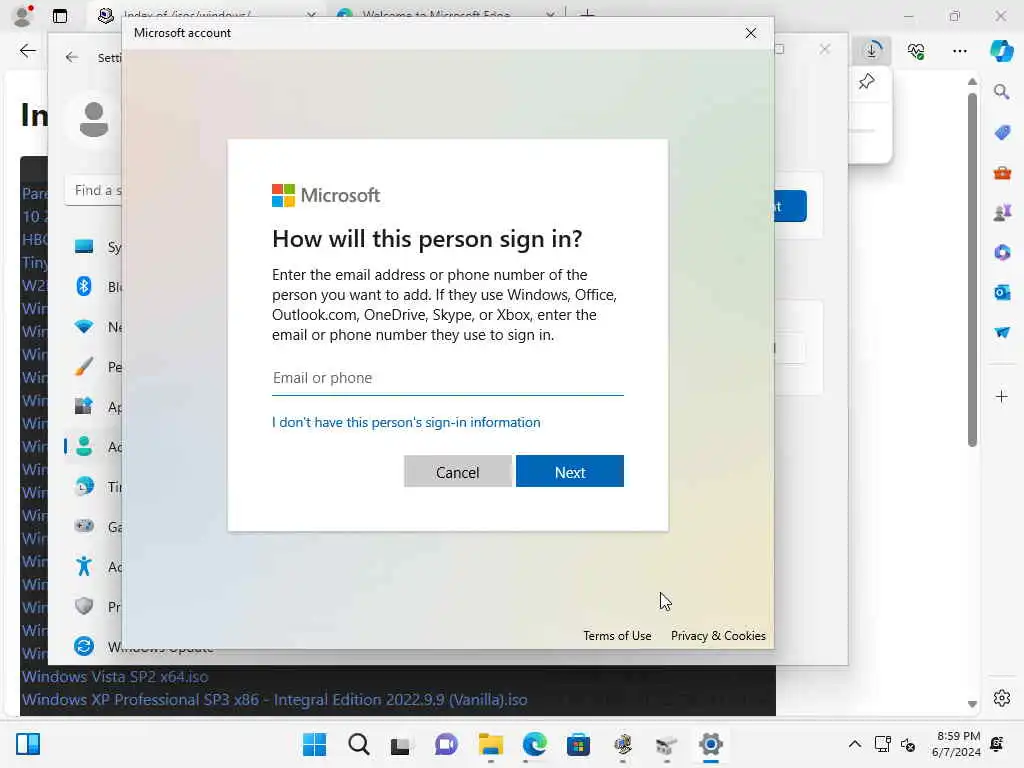Viewport: 1024px width, 768px height.
Task: Open taskbar Search magnifier
Action: [359, 744]
